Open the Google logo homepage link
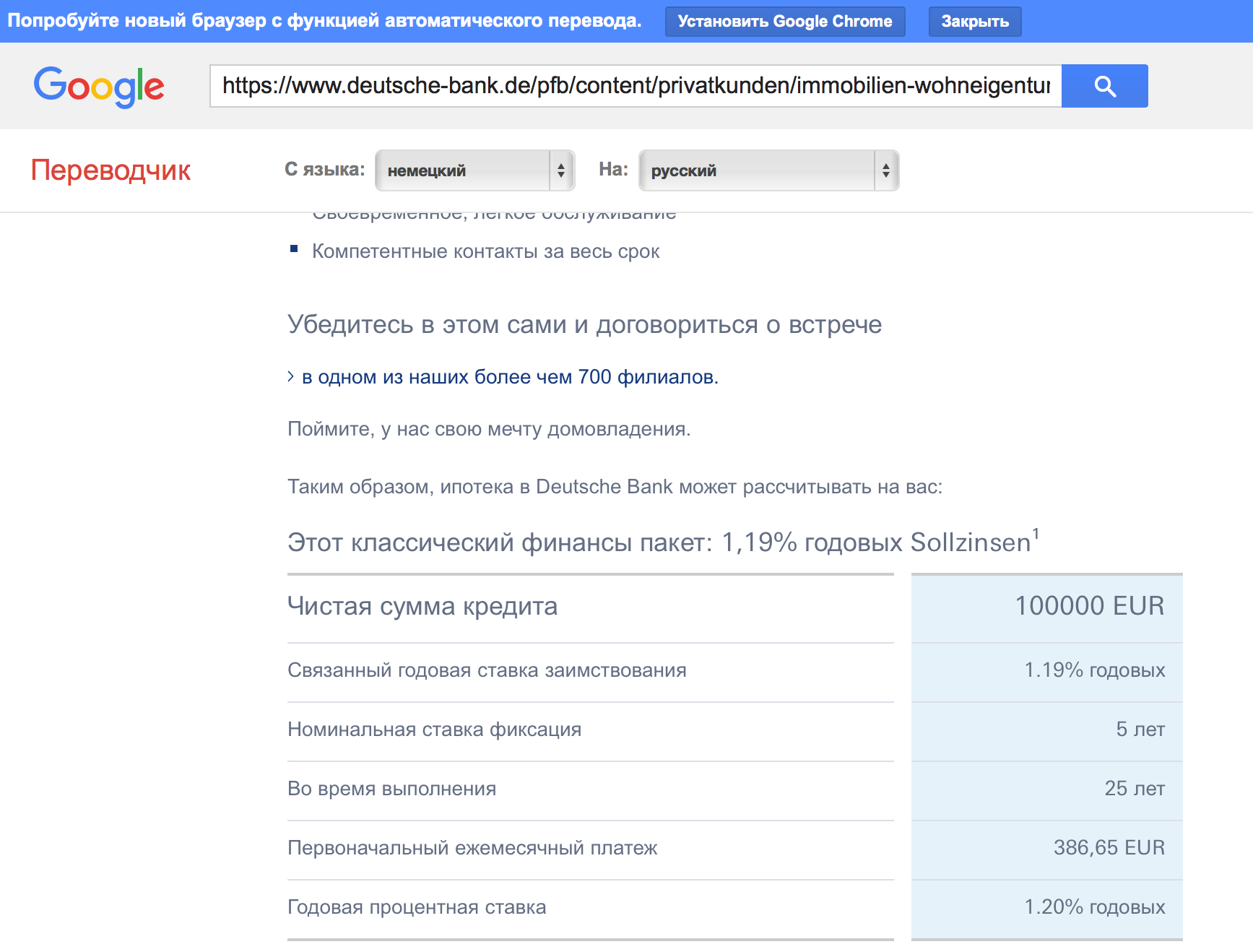 coord(99,87)
